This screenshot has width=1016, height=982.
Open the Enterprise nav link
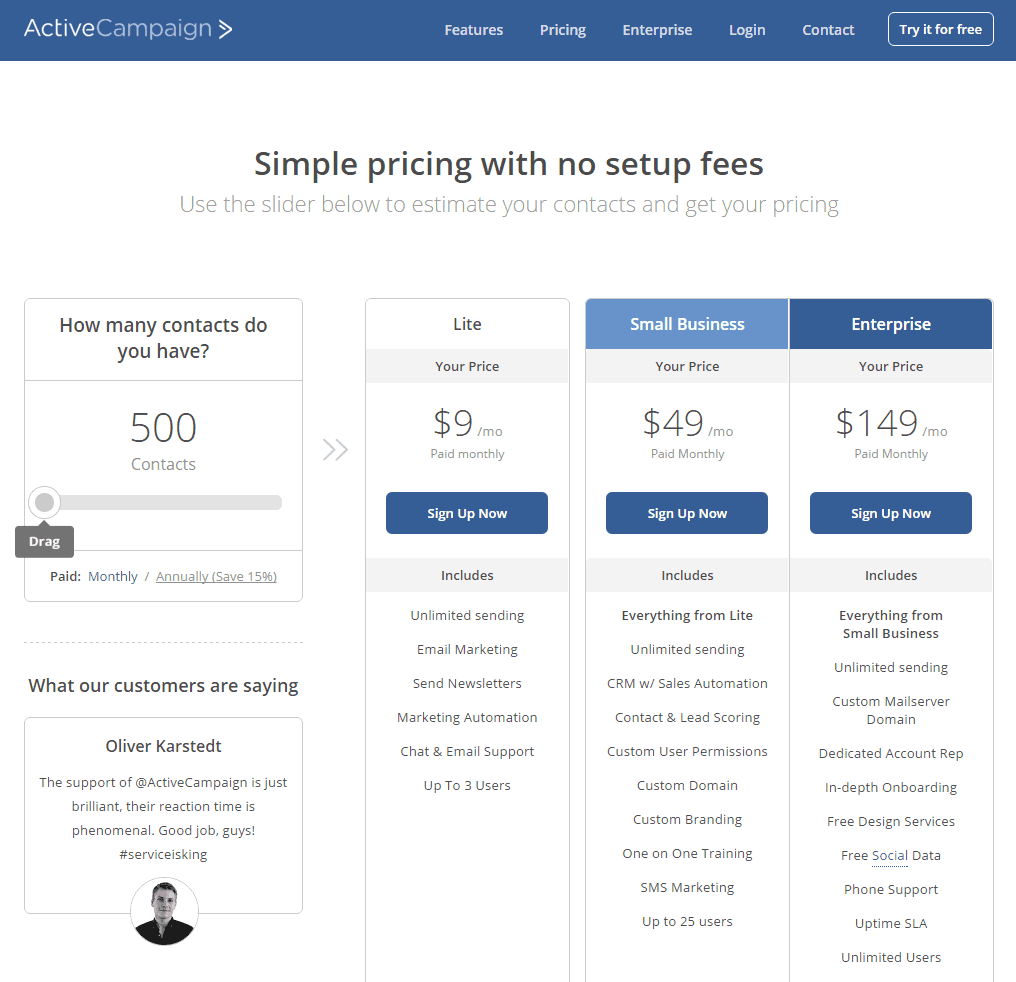point(657,30)
